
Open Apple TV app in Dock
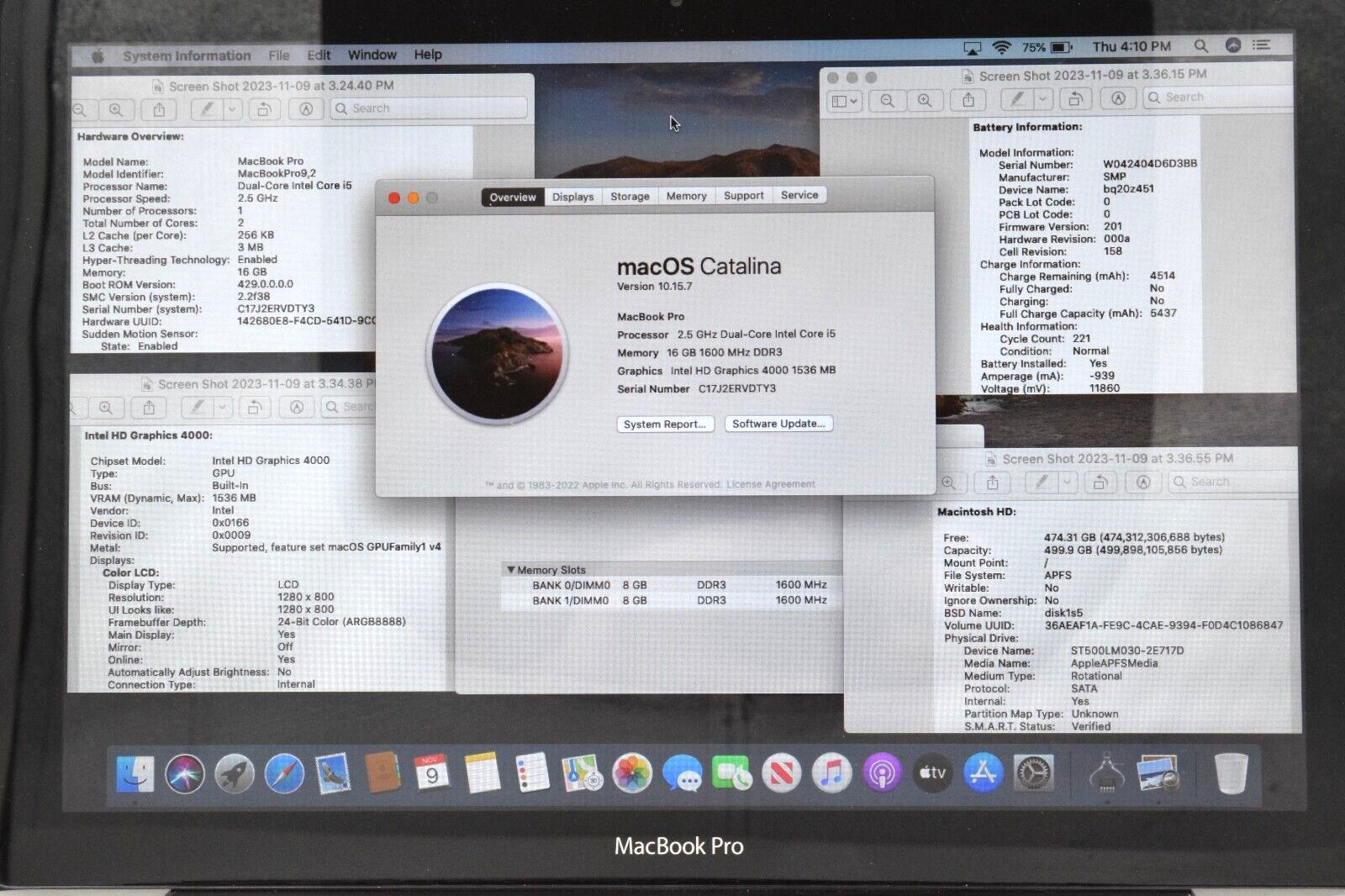[932, 773]
